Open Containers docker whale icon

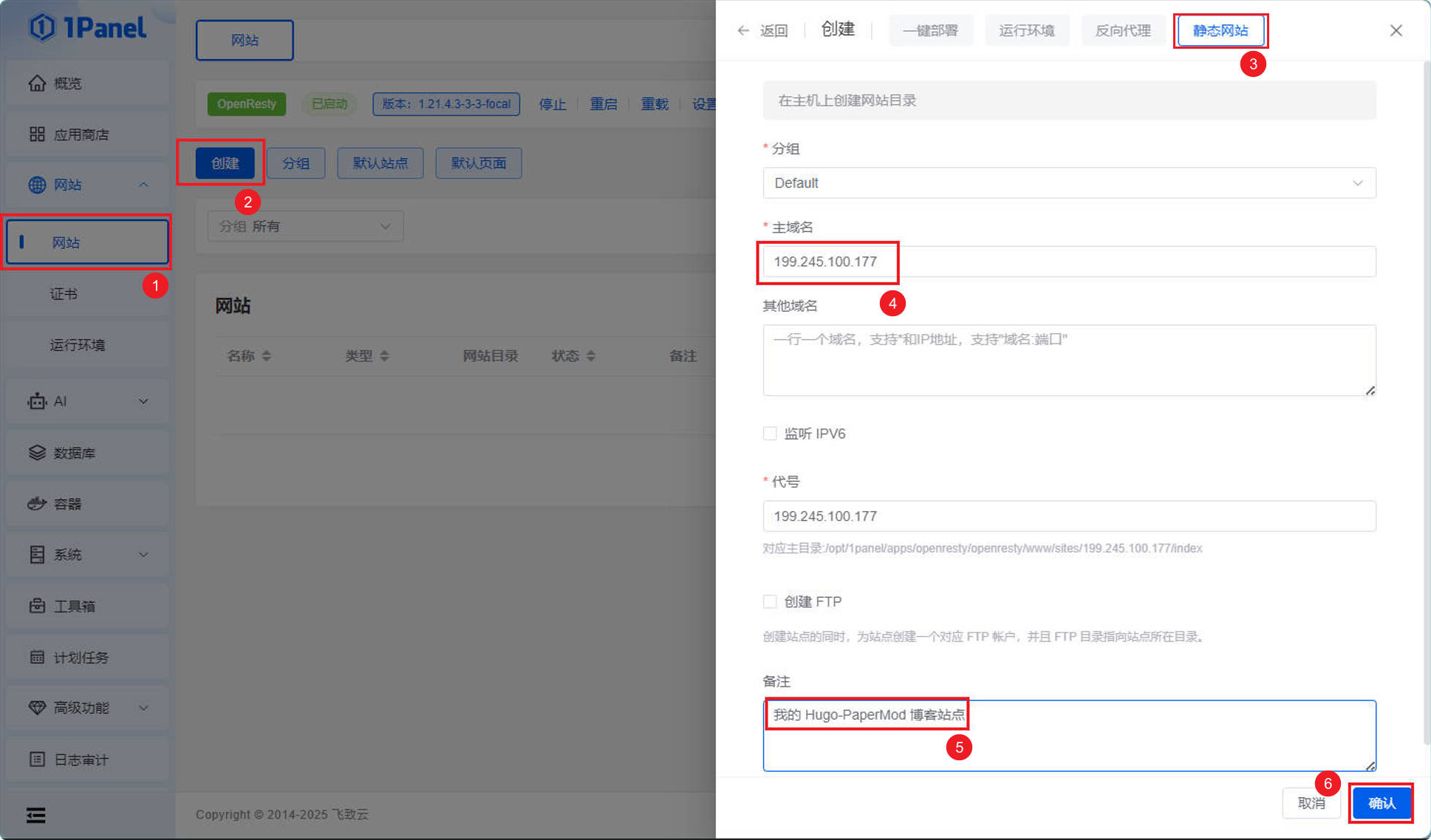(37, 504)
